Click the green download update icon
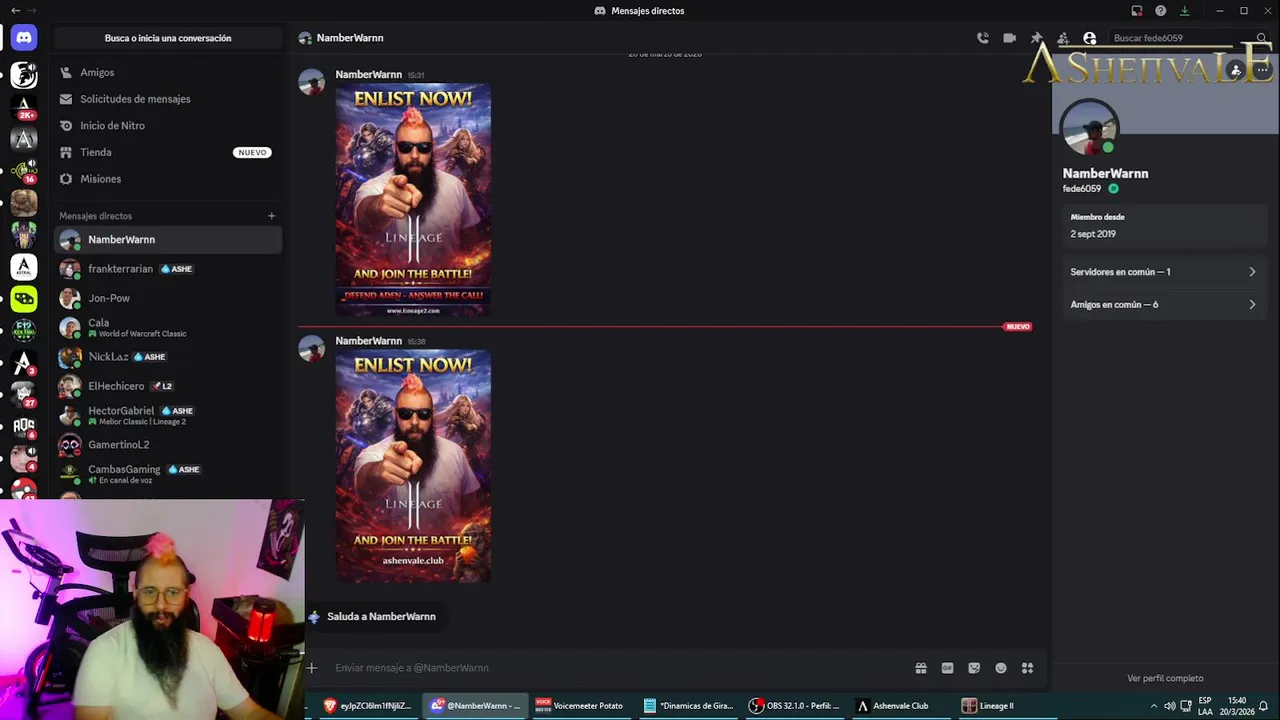This screenshot has width=1280, height=720. tap(1185, 10)
